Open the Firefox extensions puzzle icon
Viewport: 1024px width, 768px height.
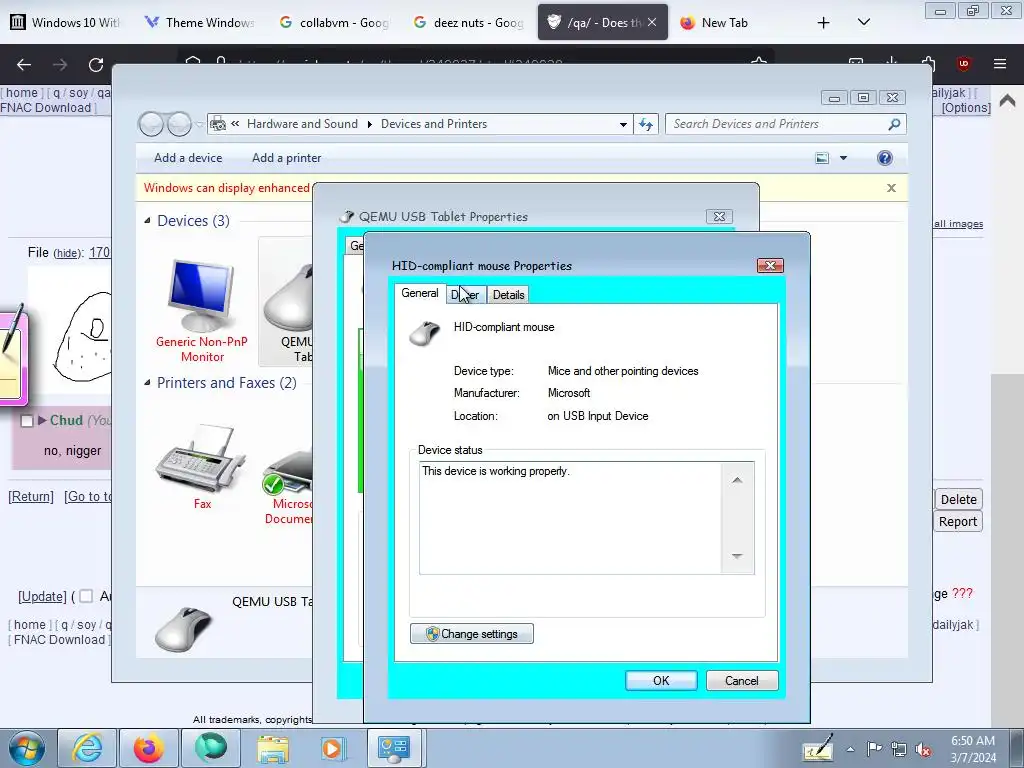click(928, 64)
